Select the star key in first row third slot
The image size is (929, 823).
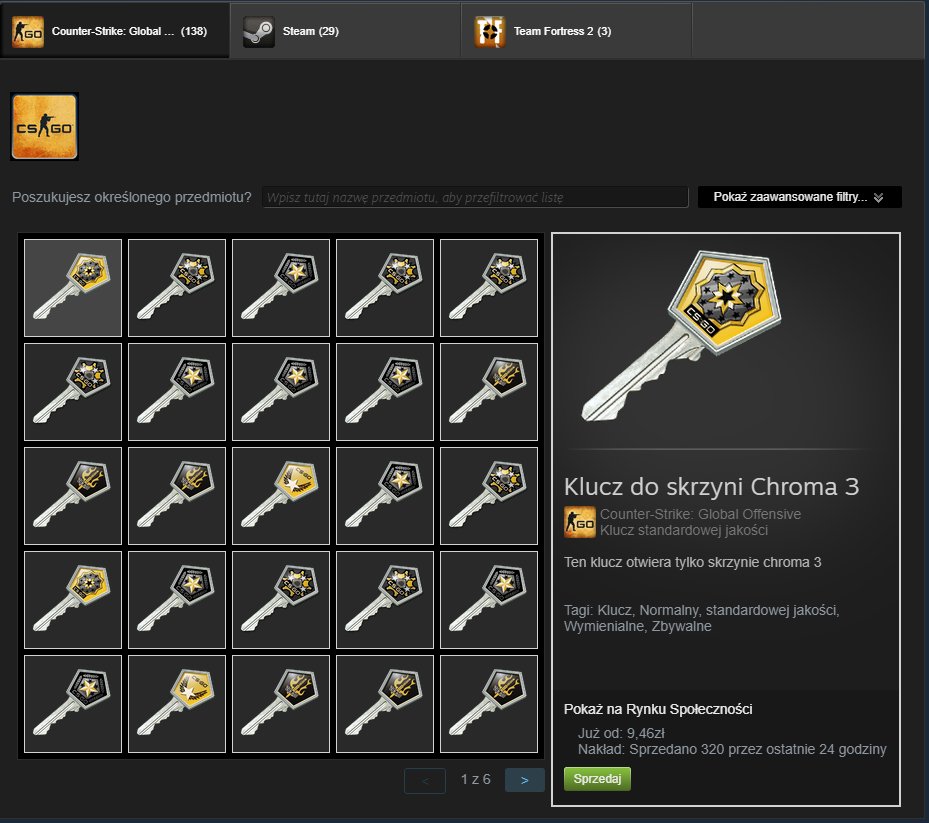point(281,288)
